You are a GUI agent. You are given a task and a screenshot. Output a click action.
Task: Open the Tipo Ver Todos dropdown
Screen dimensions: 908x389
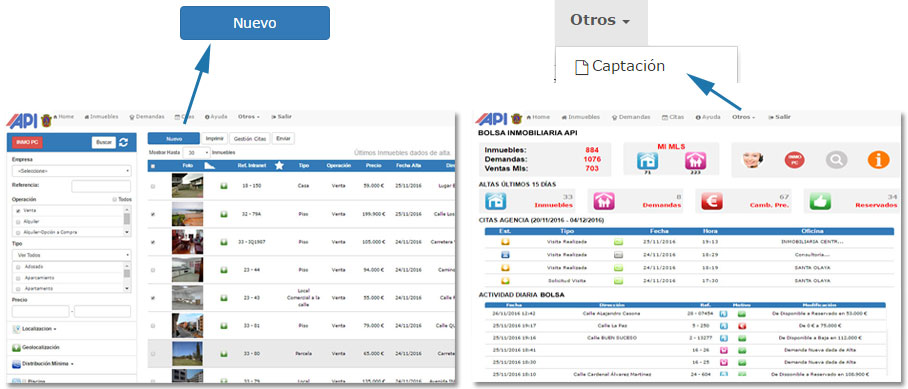(x=71, y=255)
